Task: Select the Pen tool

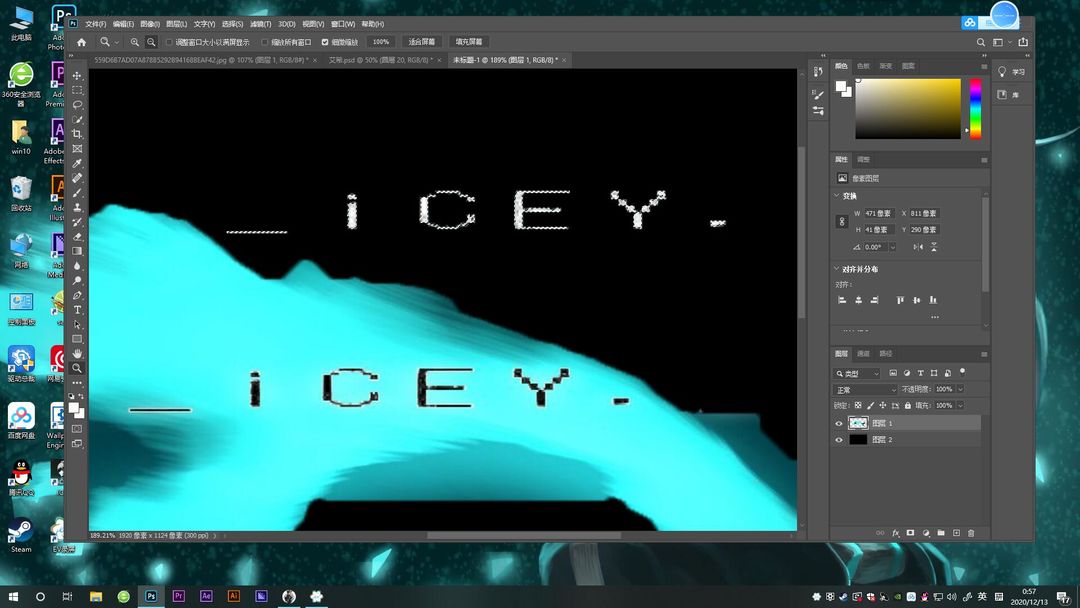Action: coord(77,295)
